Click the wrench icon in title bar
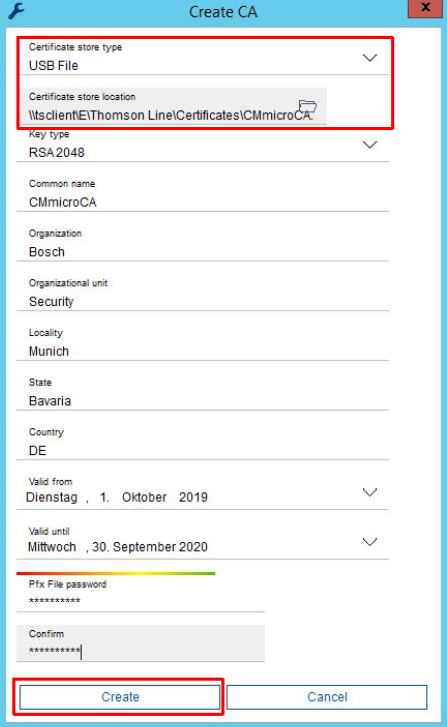The width and height of the screenshot is (447, 727). 16,11
